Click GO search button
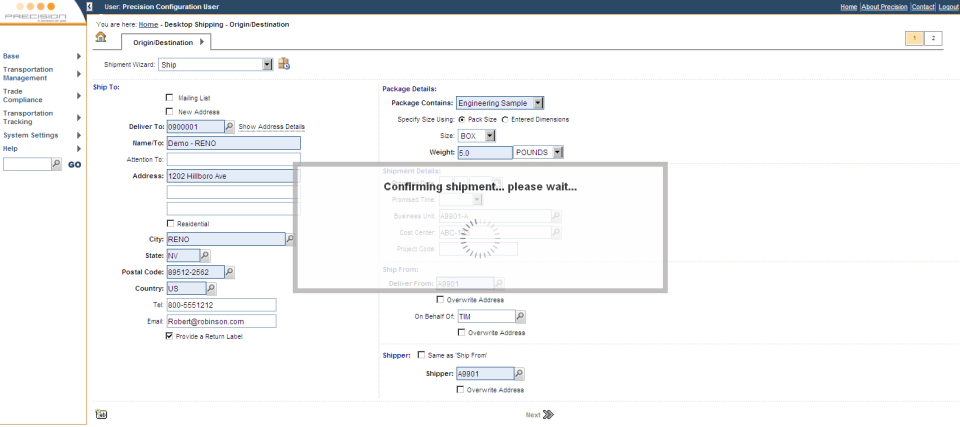 click(74, 165)
